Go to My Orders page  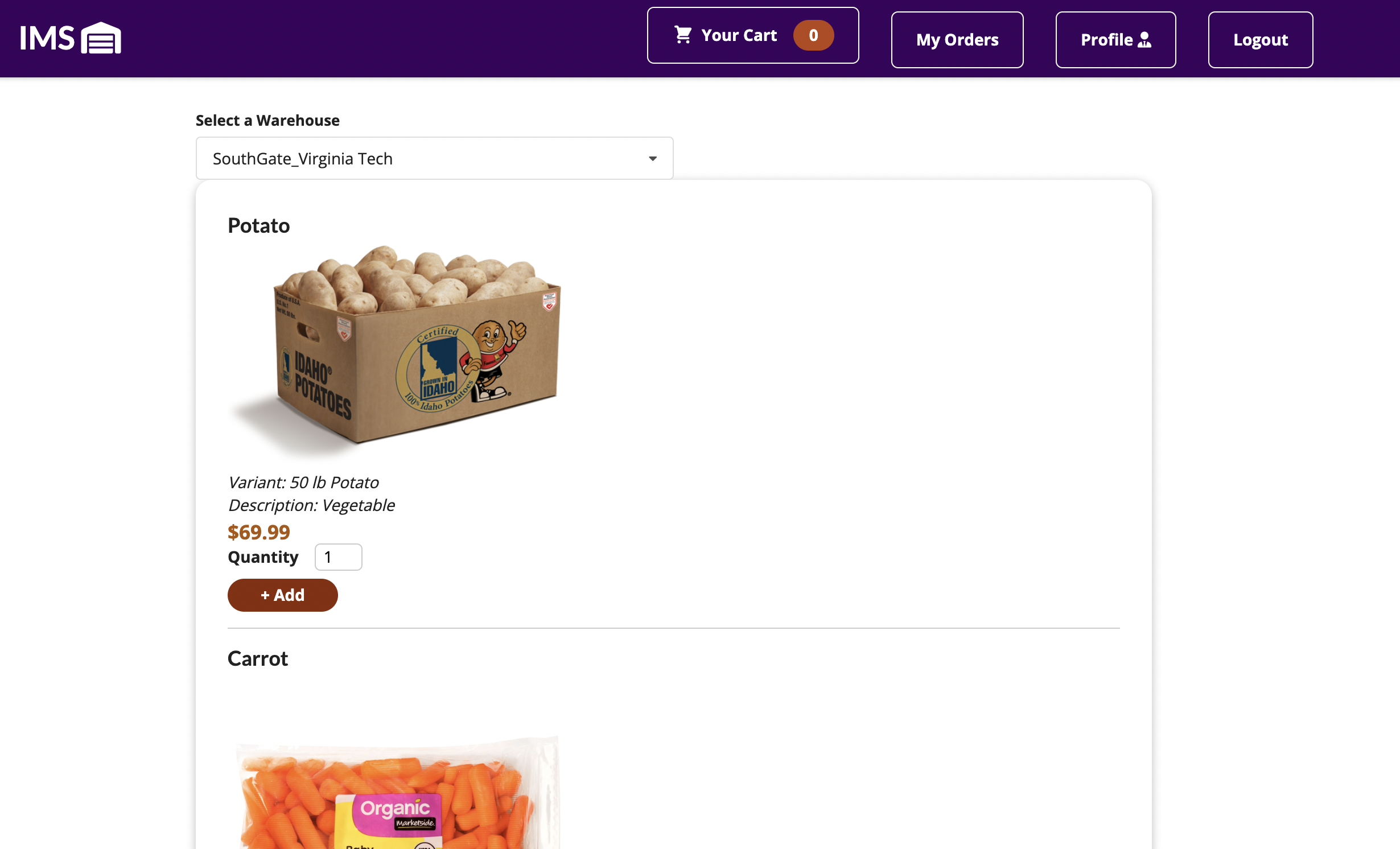(x=957, y=40)
